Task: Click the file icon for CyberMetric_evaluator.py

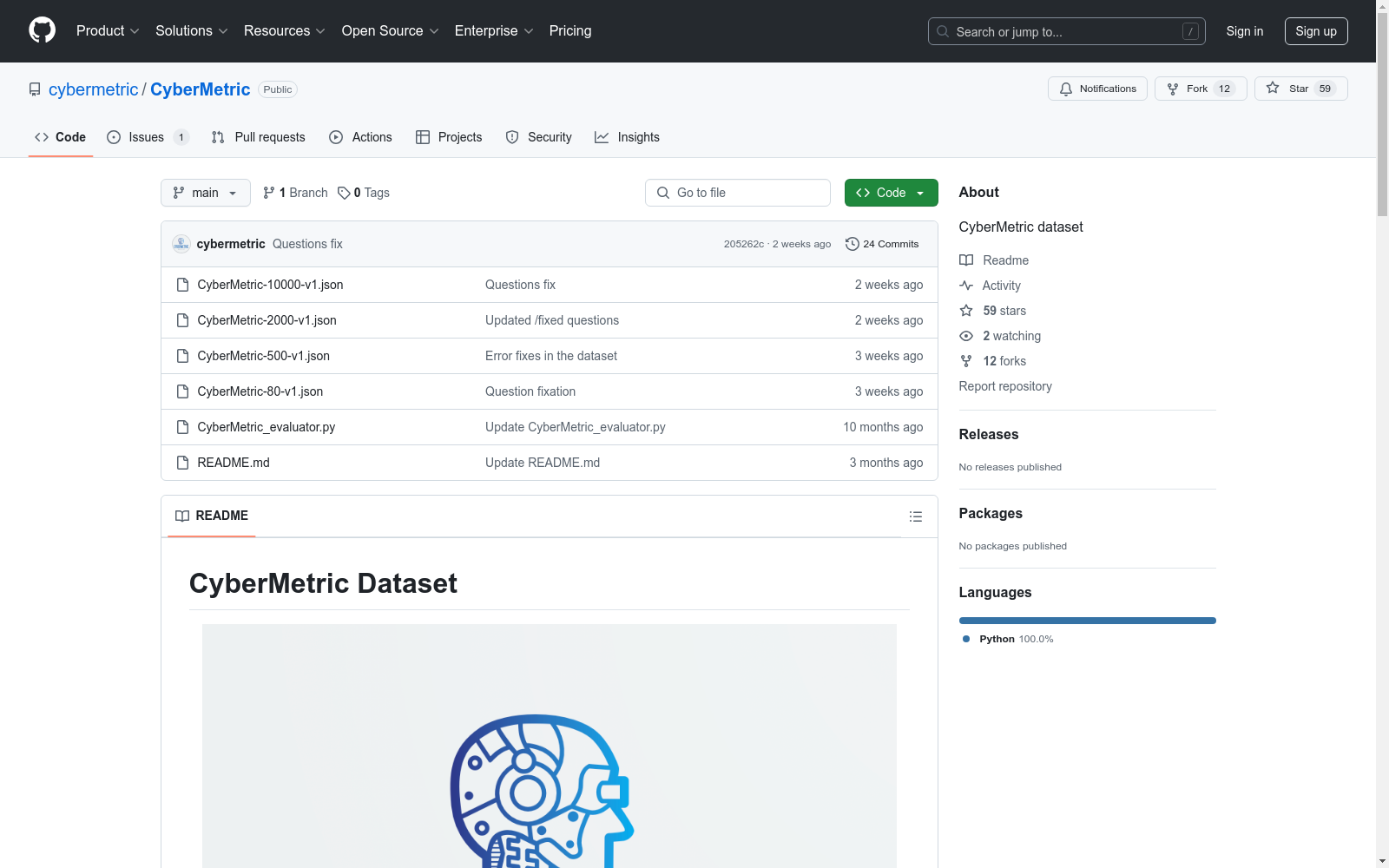Action: [x=182, y=427]
